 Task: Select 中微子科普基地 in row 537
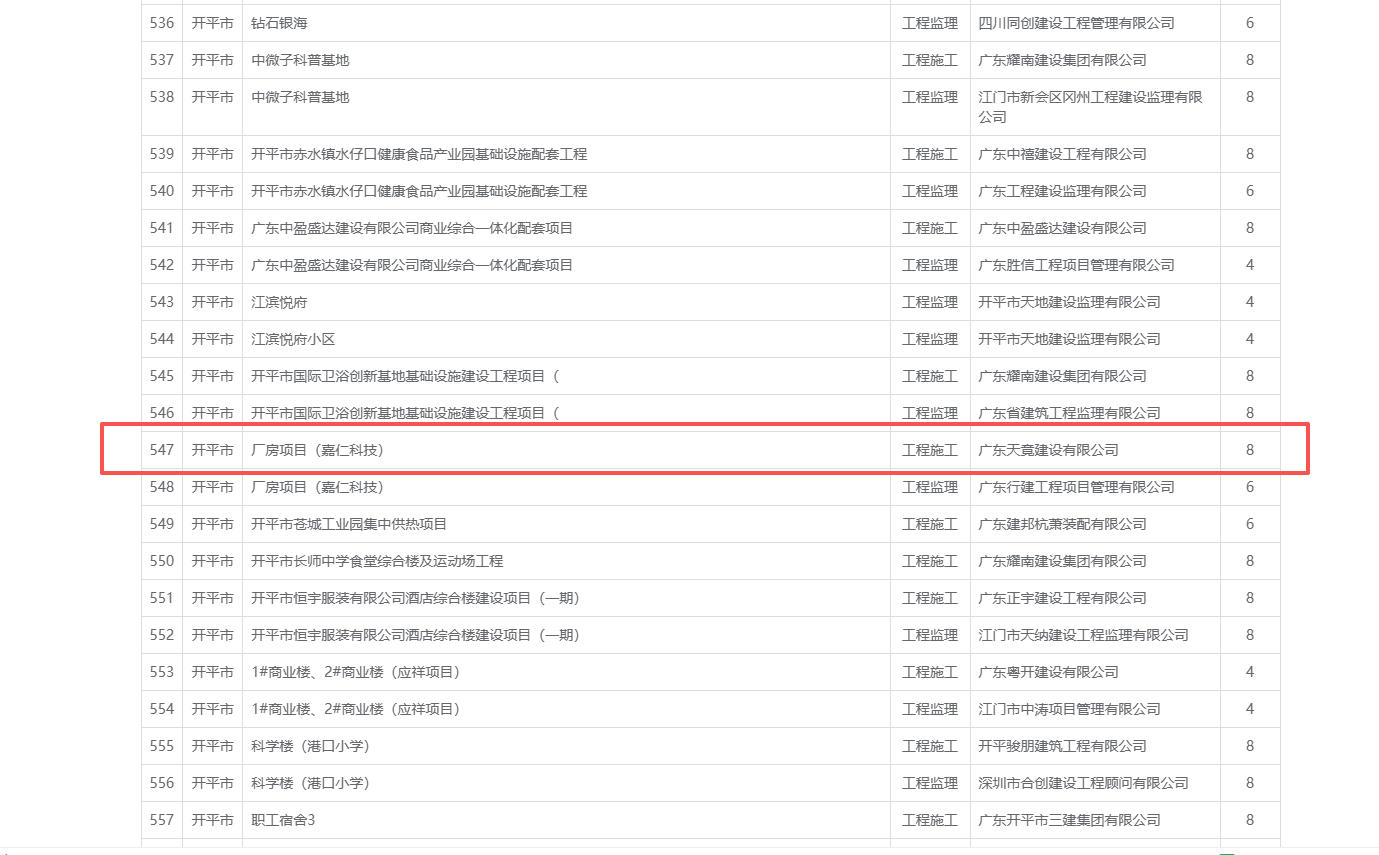[300, 60]
